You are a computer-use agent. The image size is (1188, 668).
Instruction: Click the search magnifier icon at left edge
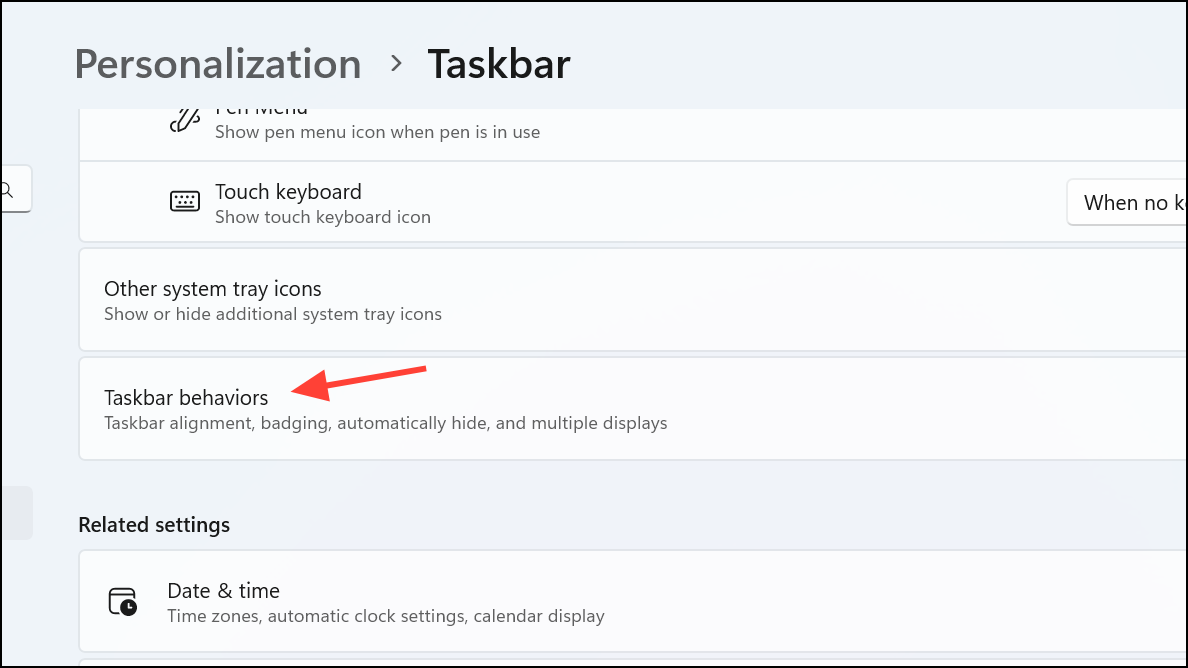pyautogui.click(x=7, y=189)
